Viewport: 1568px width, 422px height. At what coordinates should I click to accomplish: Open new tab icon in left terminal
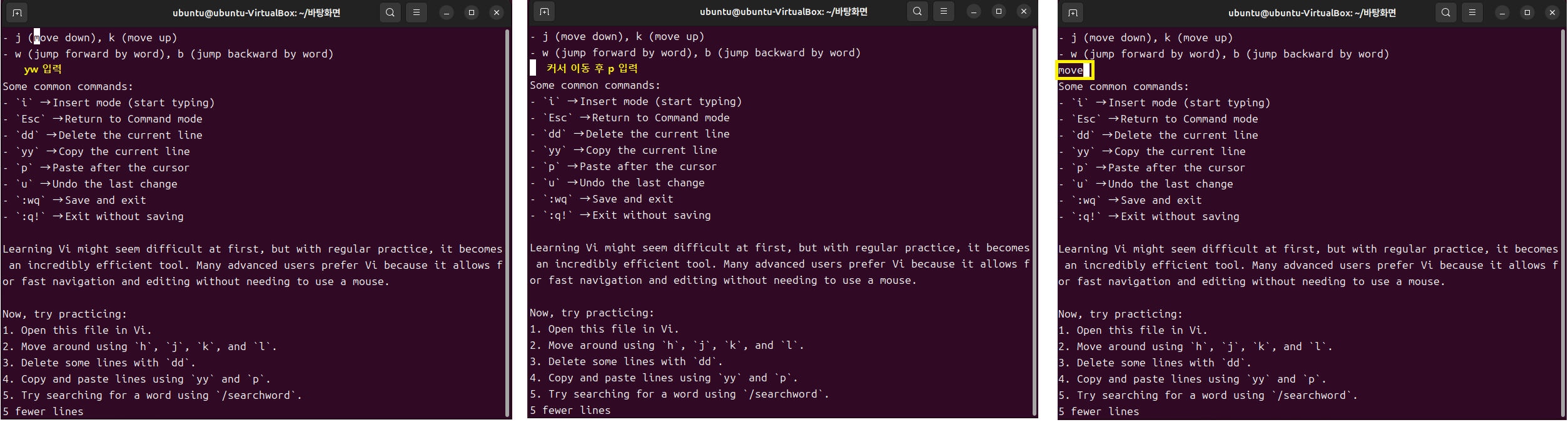[17, 13]
